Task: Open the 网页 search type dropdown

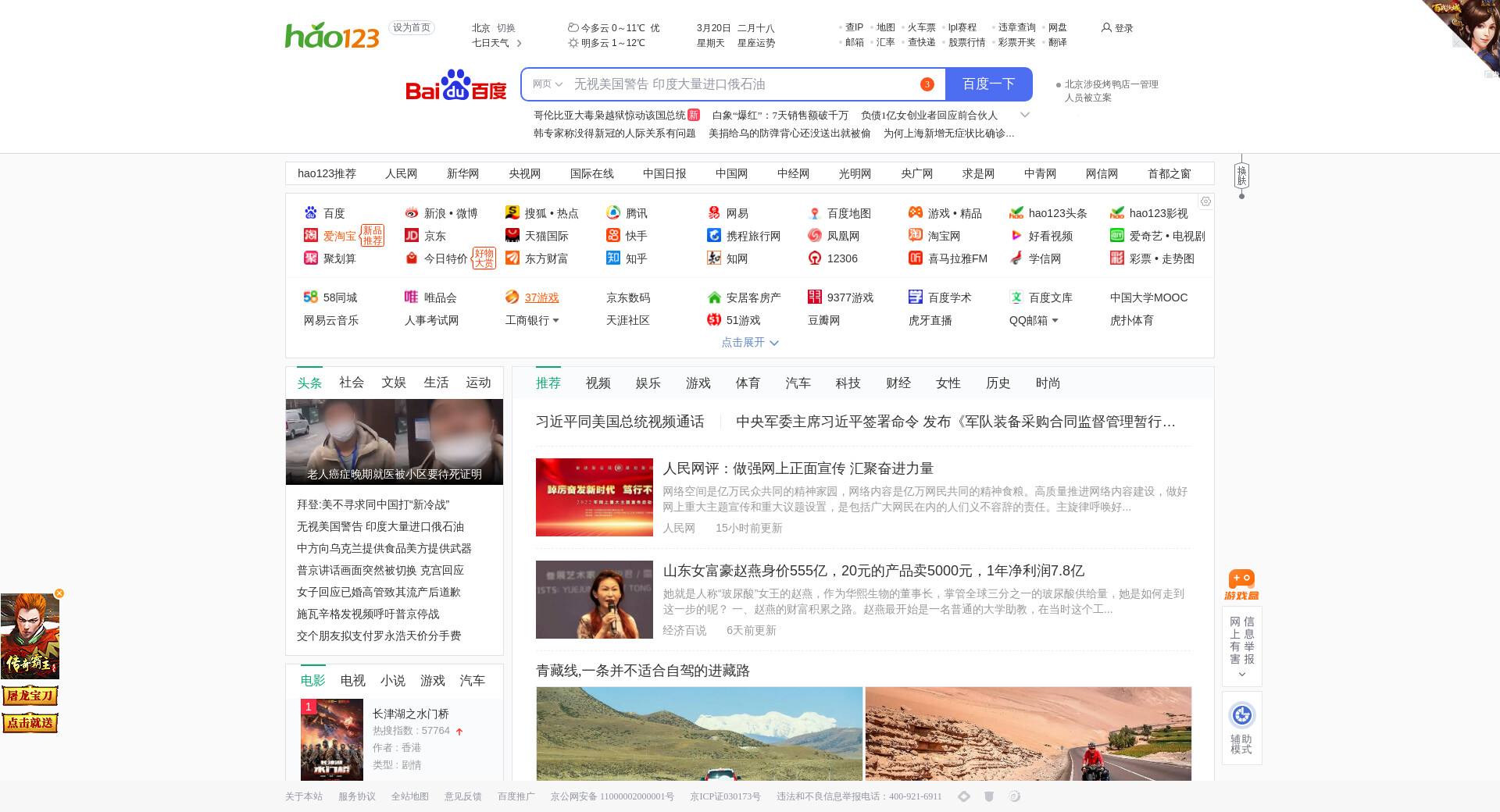Action: click(547, 84)
